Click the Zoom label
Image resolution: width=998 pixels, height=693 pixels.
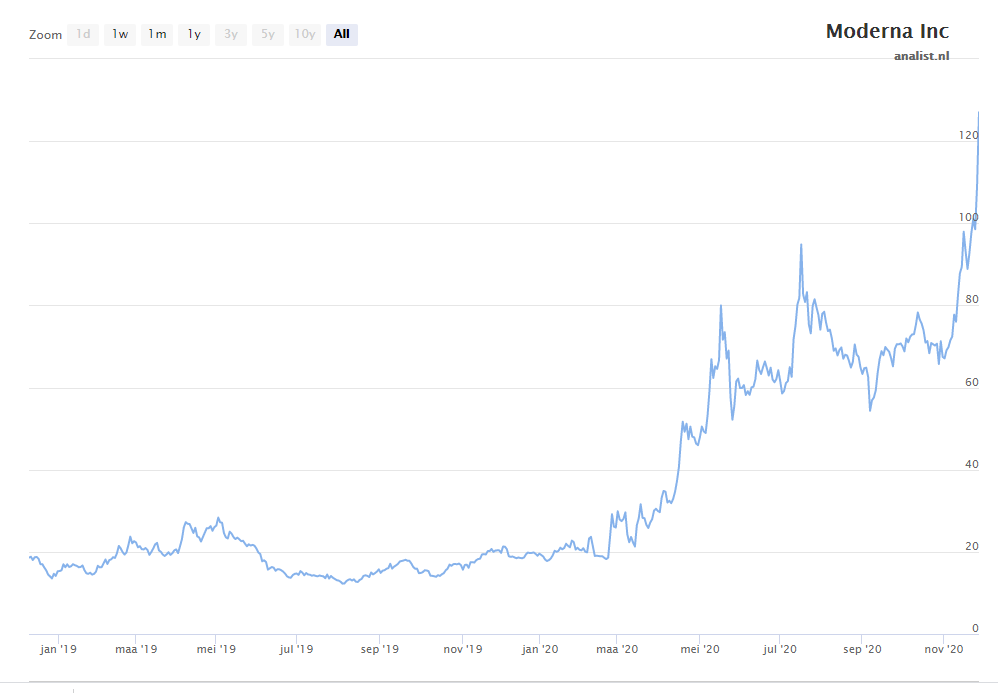click(45, 35)
